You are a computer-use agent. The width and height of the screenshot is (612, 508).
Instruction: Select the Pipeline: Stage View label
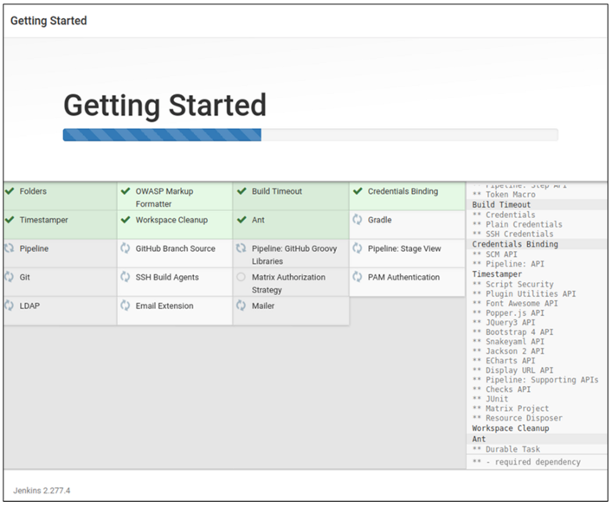[404, 249]
